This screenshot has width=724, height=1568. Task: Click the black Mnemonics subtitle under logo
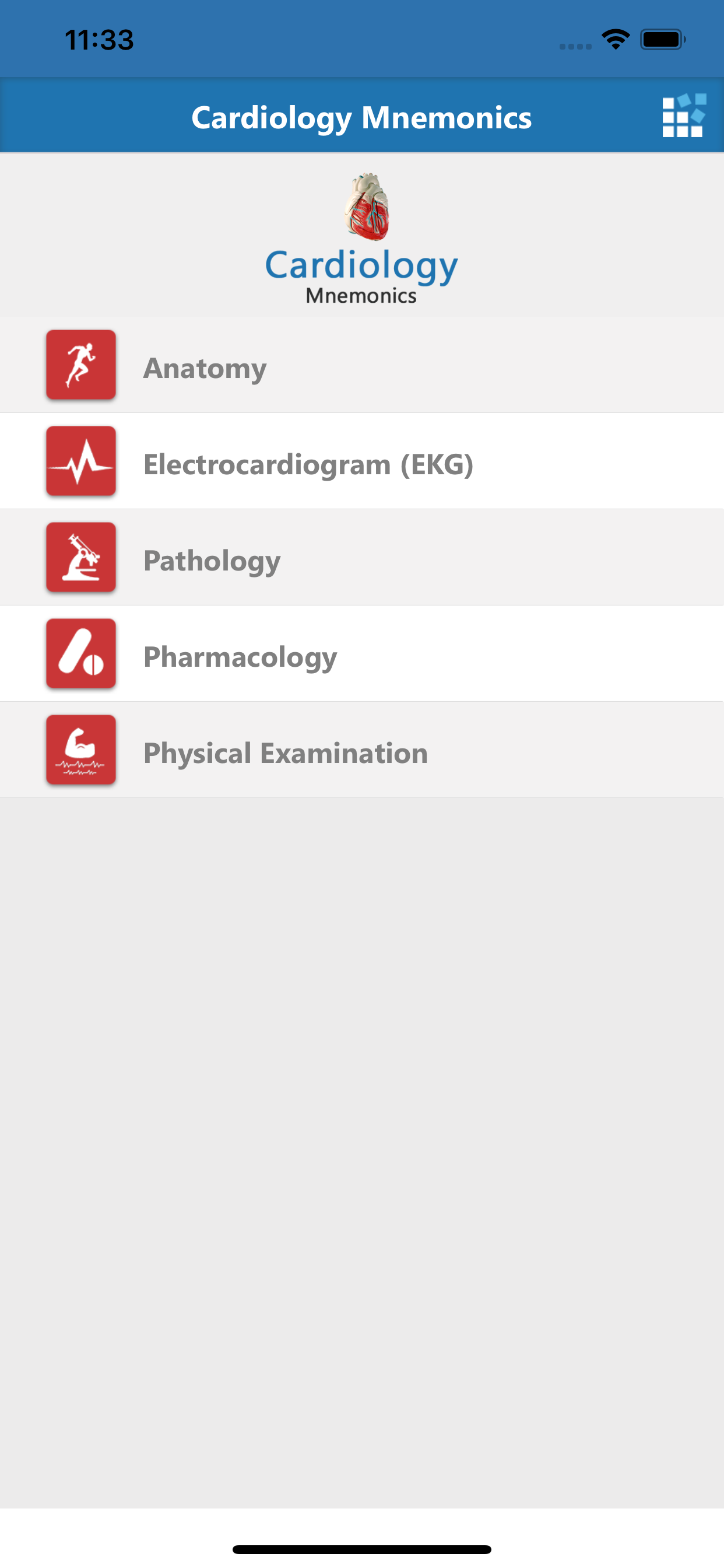[361, 296]
